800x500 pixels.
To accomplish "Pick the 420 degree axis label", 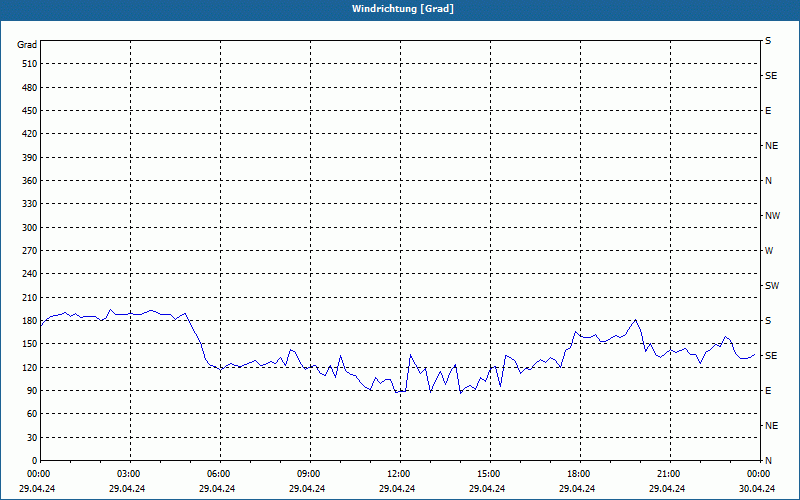I will click(x=30, y=134).
